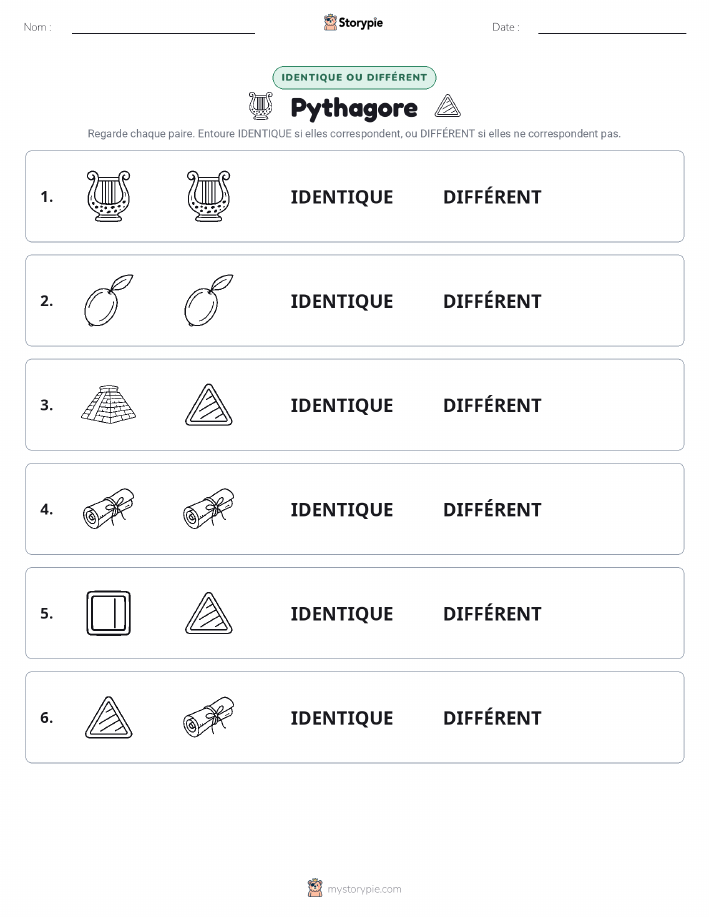709x917 pixels.
Task: Click the lyre icon beside Pythagore title
Action: [x=260, y=106]
